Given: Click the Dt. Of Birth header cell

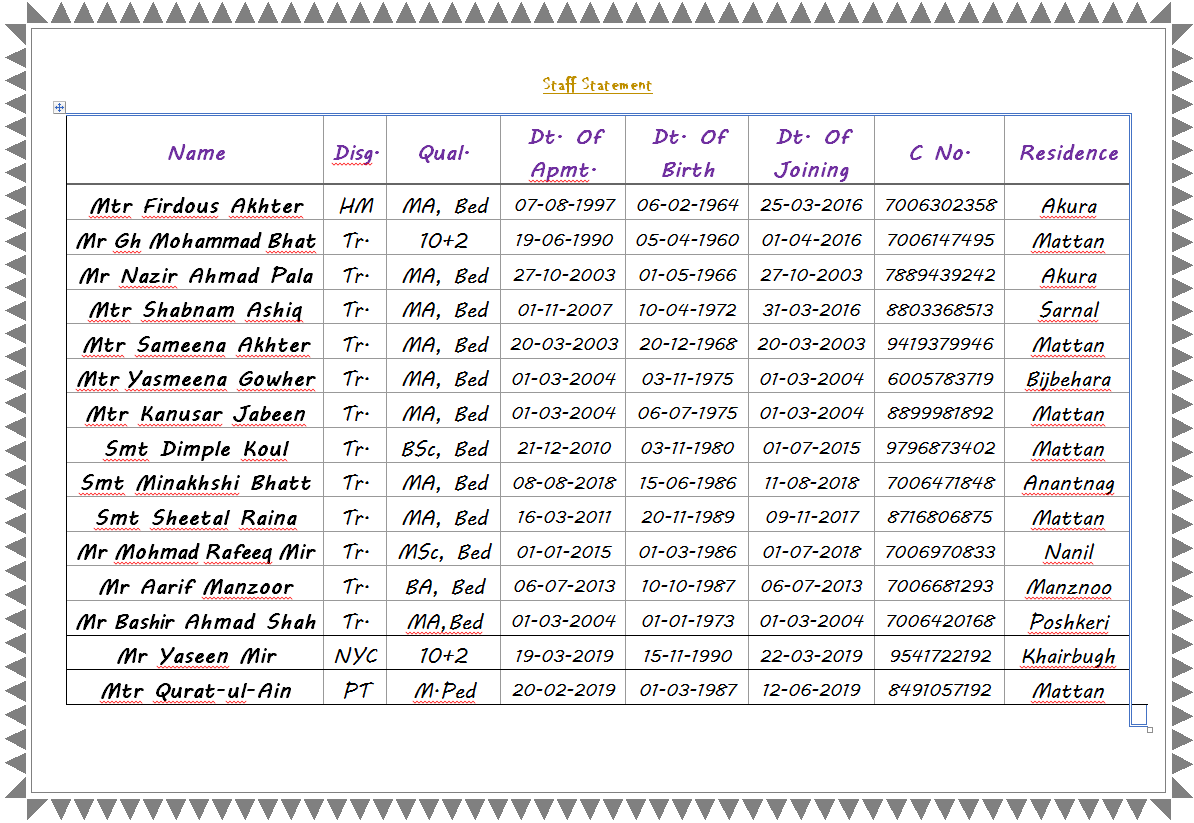Looking at the screenshot, I should (x=686, y=153).
